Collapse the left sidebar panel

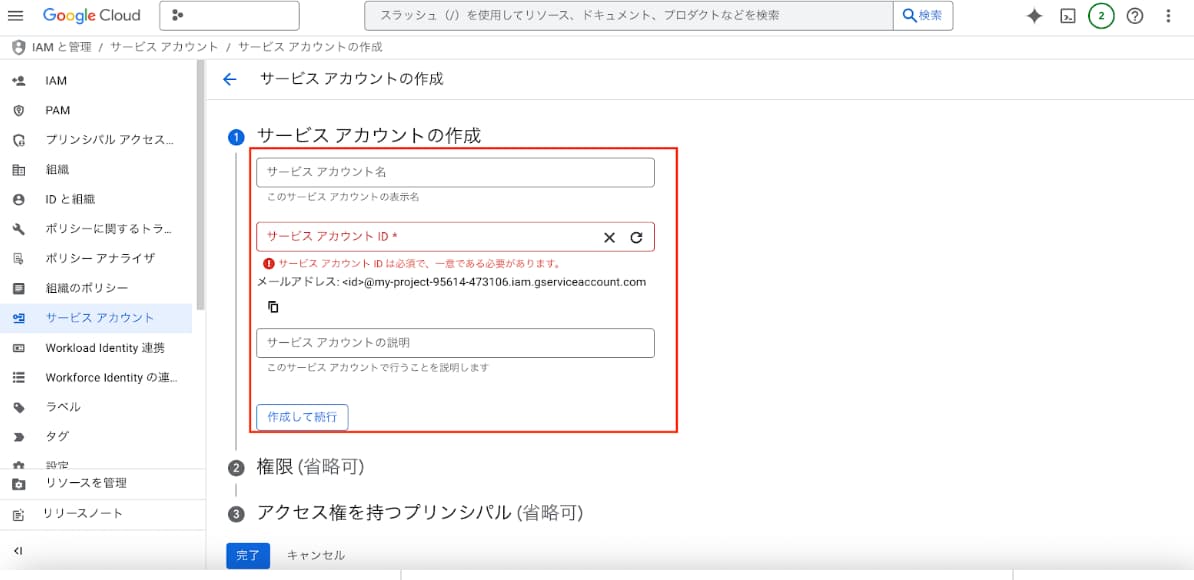(x=18, y=551)
